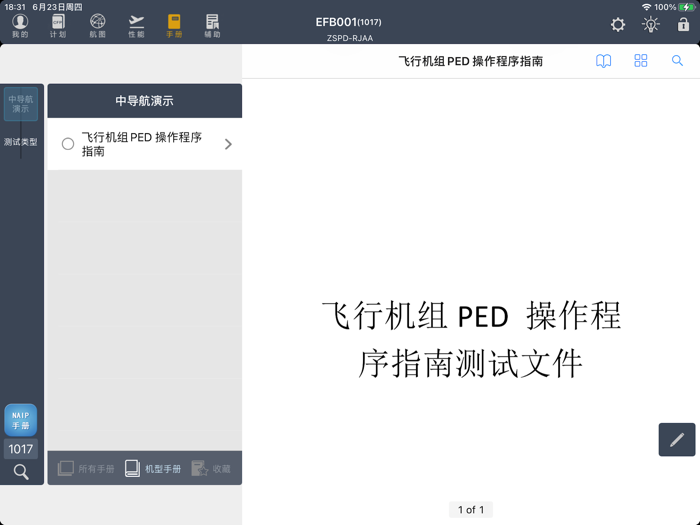Tap the 18:31 clock in status bar
Viewport: 700px width, 525px height.
tap(15, 7)
